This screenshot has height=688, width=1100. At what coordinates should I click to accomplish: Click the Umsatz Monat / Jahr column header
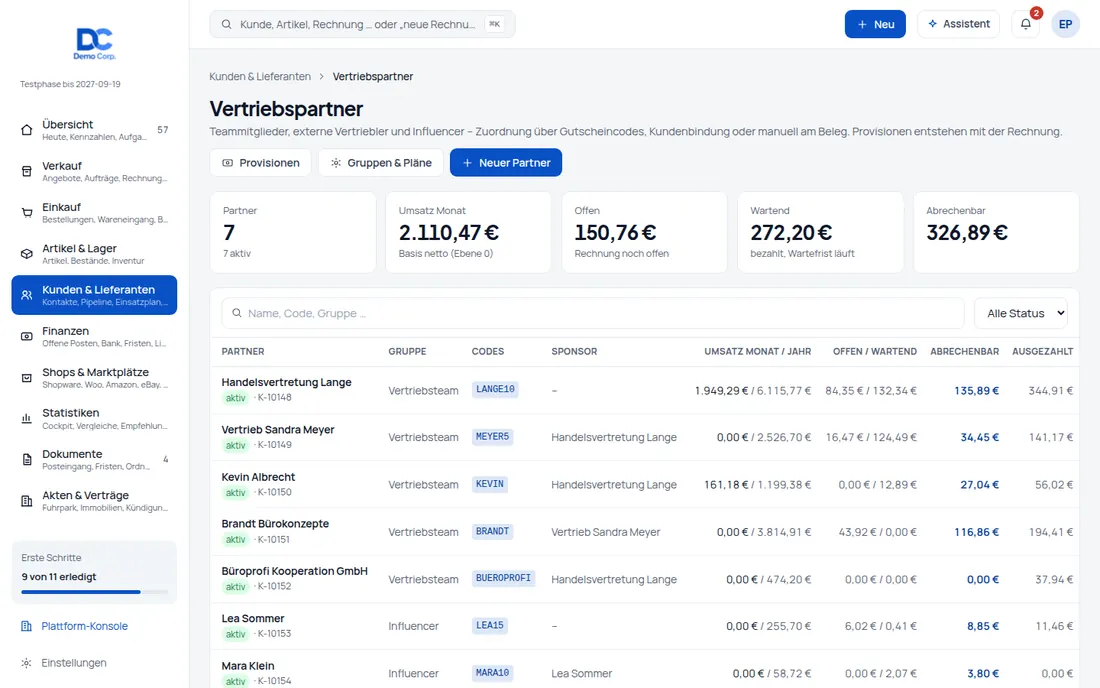758,351
